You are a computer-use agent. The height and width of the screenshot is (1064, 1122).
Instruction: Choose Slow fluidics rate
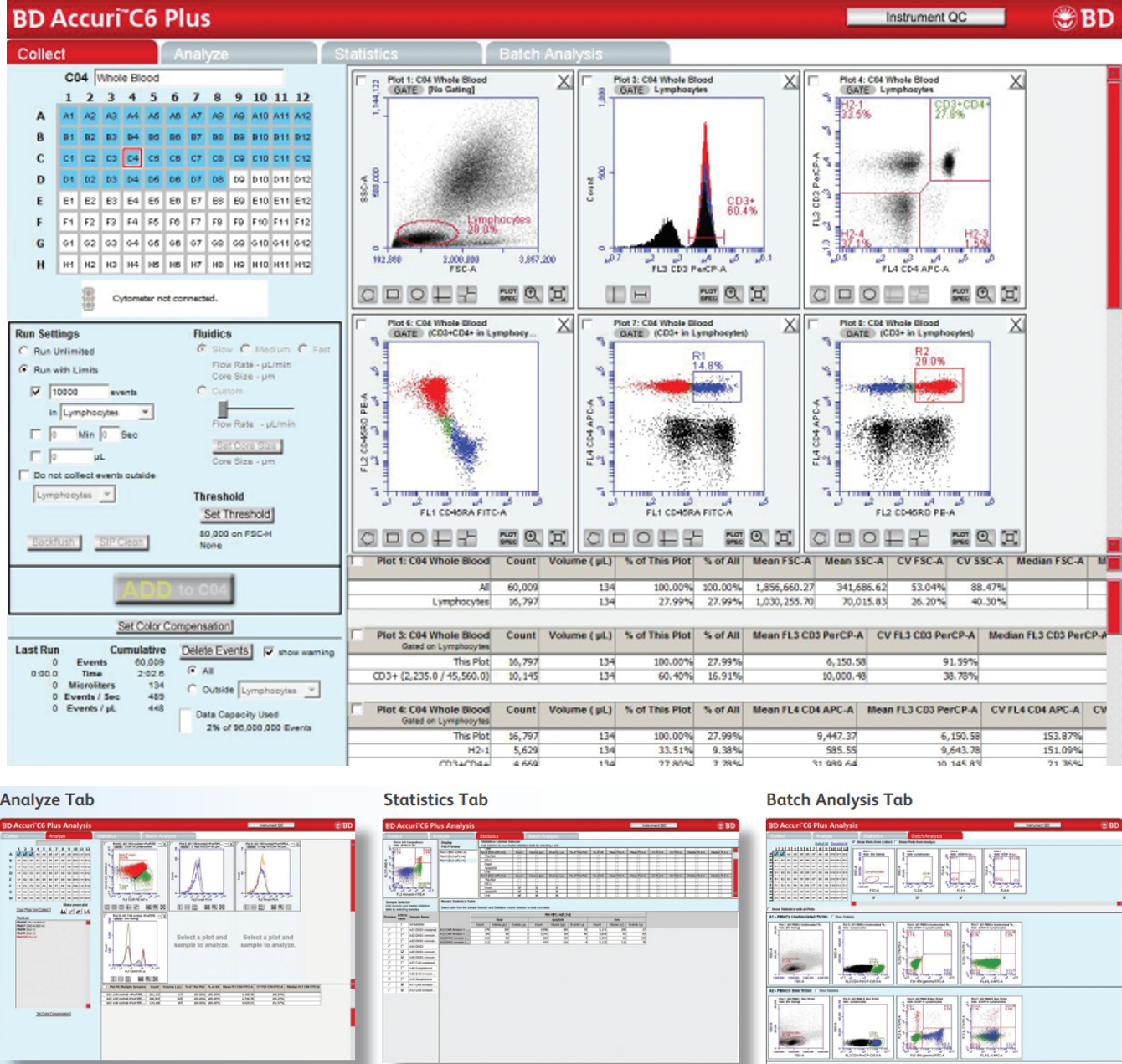201,349
